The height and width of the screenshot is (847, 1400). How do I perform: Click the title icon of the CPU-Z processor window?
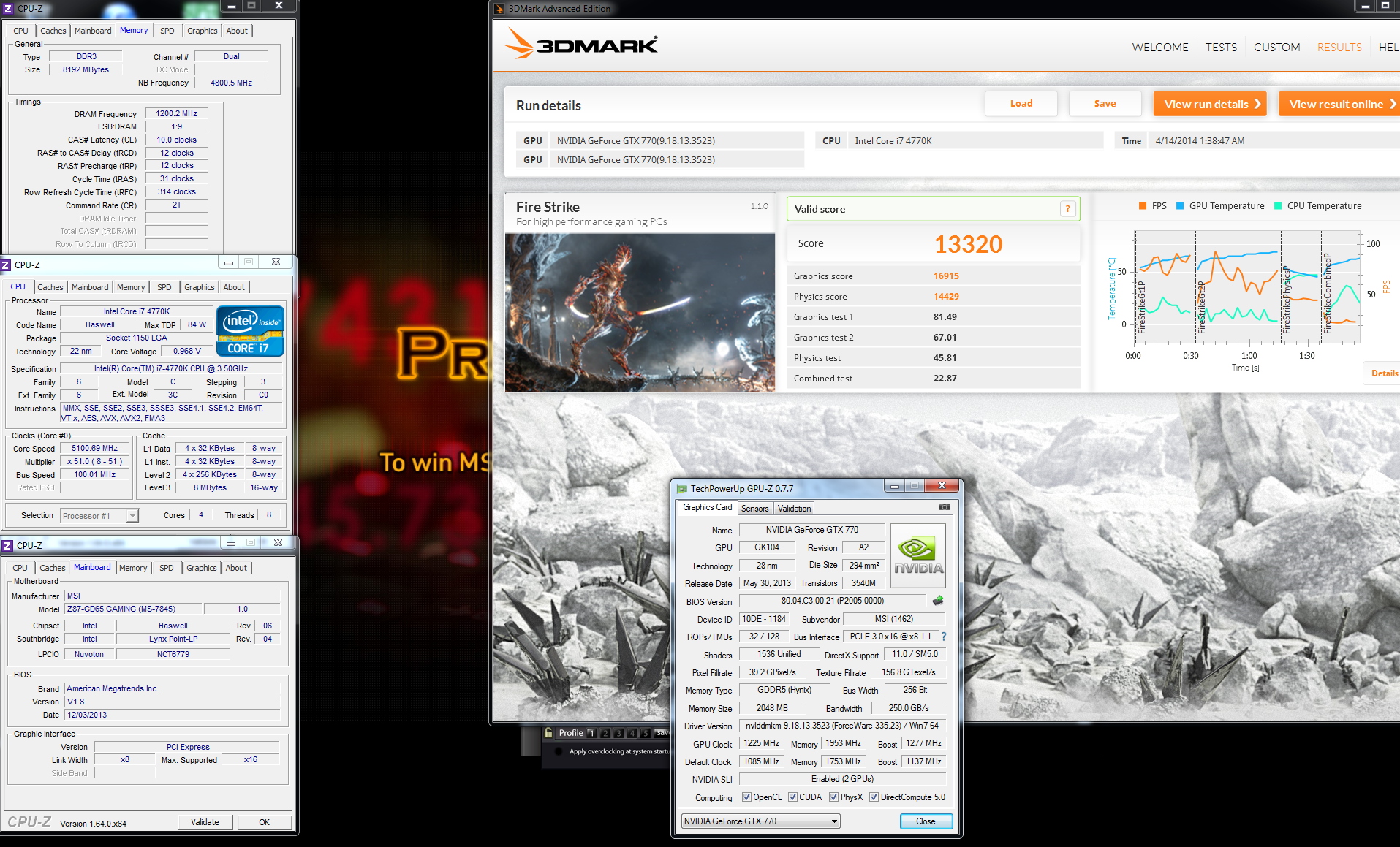6,265
